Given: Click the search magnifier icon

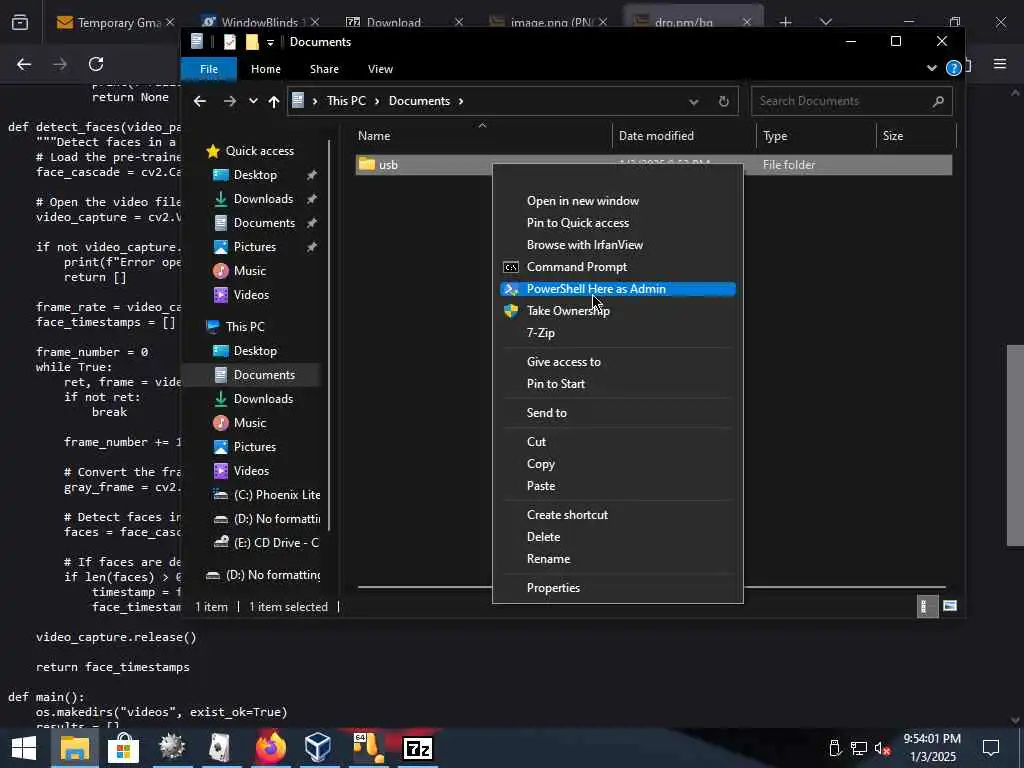Looking at the screenshot, I should tap(938, 101).
